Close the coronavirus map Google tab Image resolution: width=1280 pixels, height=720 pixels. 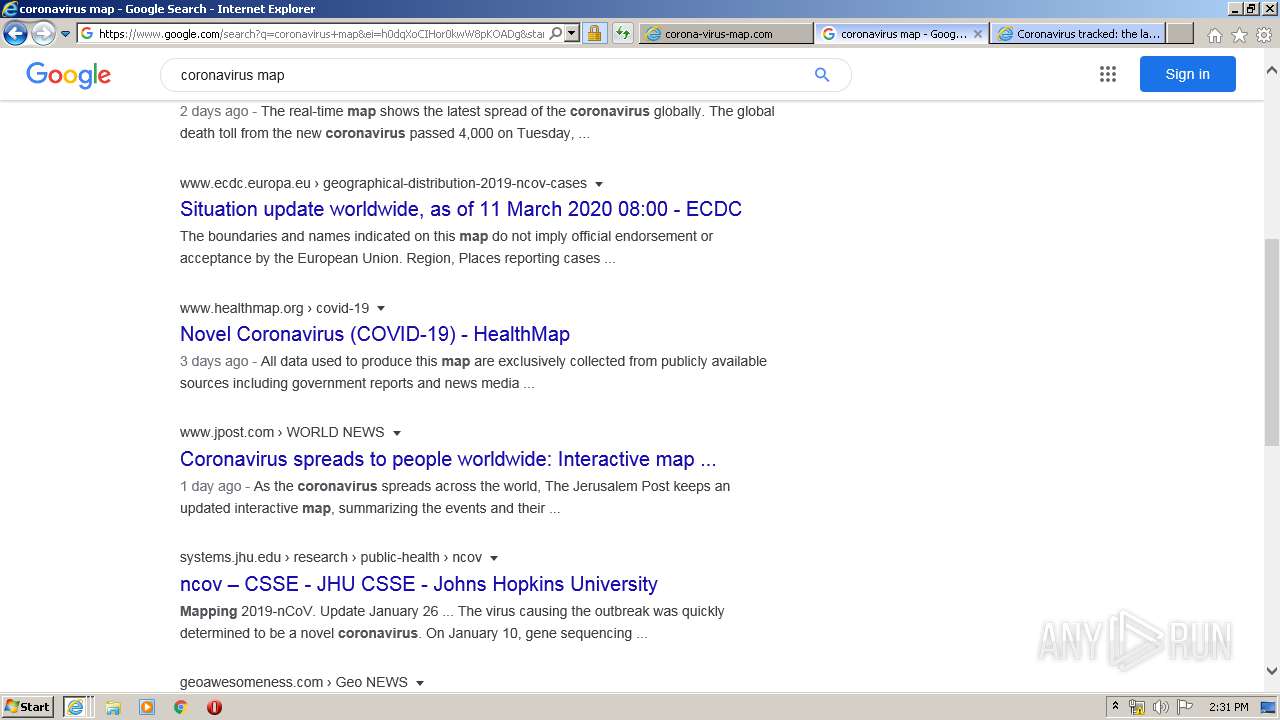click(x=978, y=33)
